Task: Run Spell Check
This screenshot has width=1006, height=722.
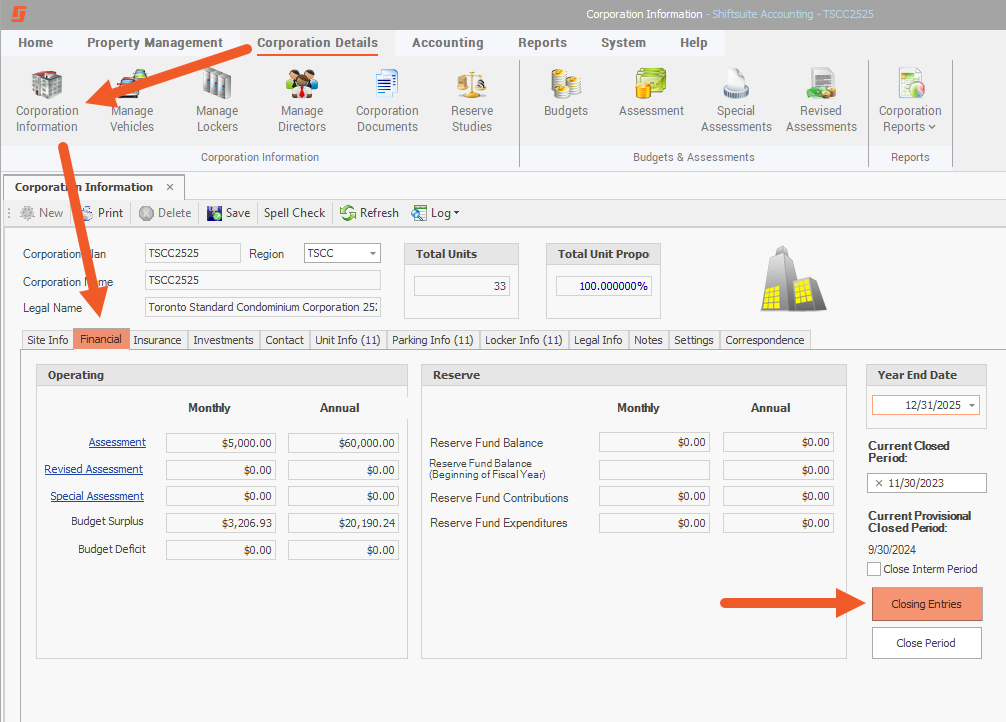Action: 294,213
